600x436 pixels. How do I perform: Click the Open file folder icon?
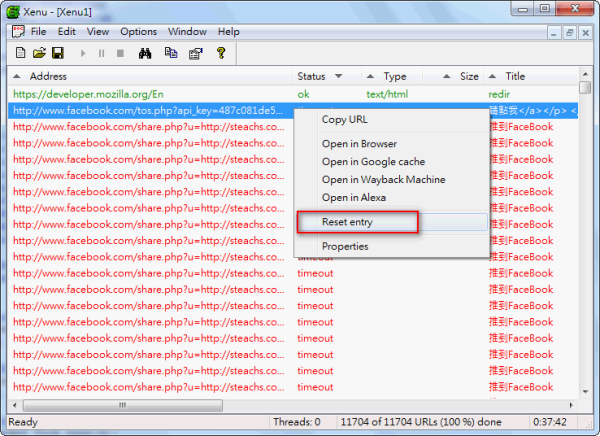[x=39, y=53]
